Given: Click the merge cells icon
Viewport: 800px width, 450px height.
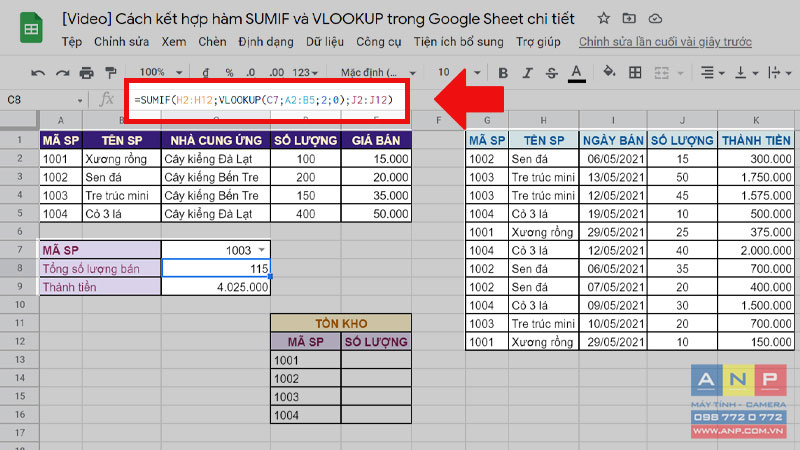Looking at the screenshot, I should pyautogui.click(x=661, y=73).
